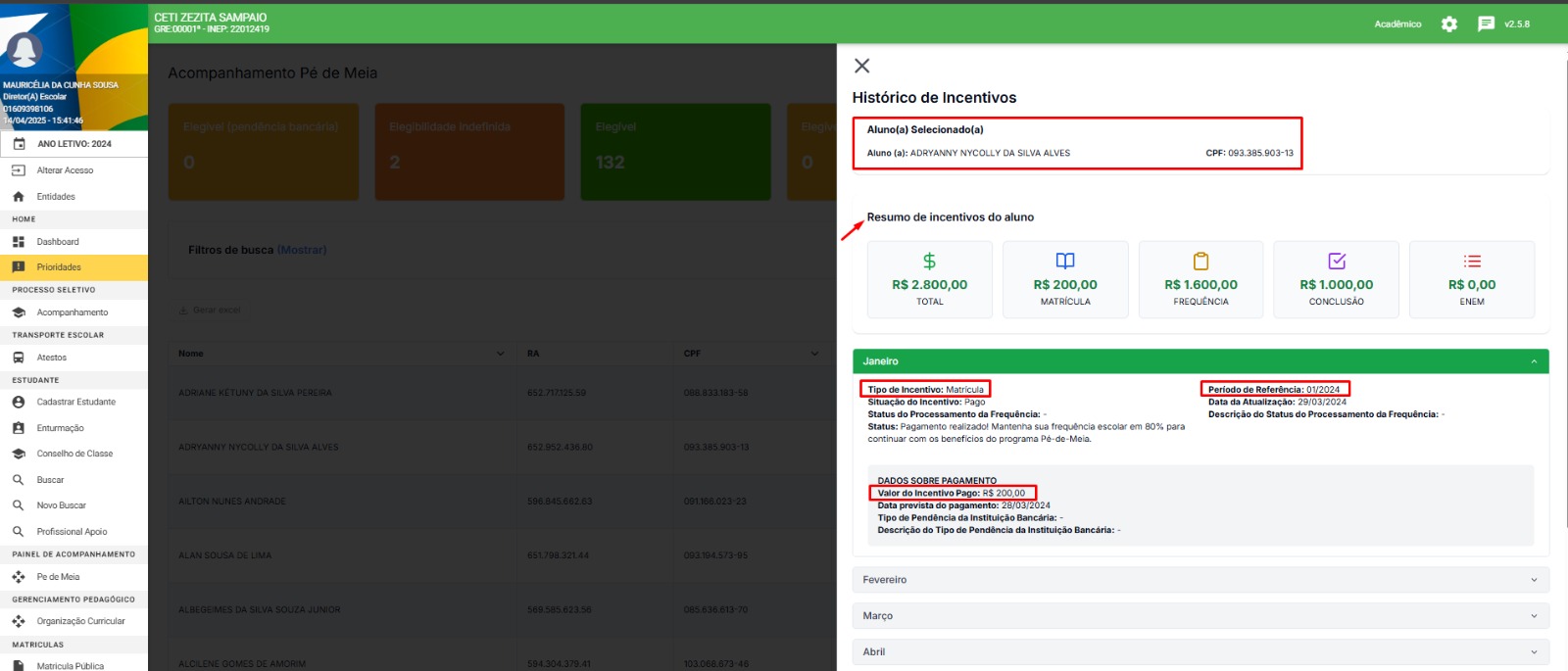The image size is (1568, 671).
Task: Click Ano Letivo: 2024 selector
Action: pyautogui.click(x=73, y=144)
